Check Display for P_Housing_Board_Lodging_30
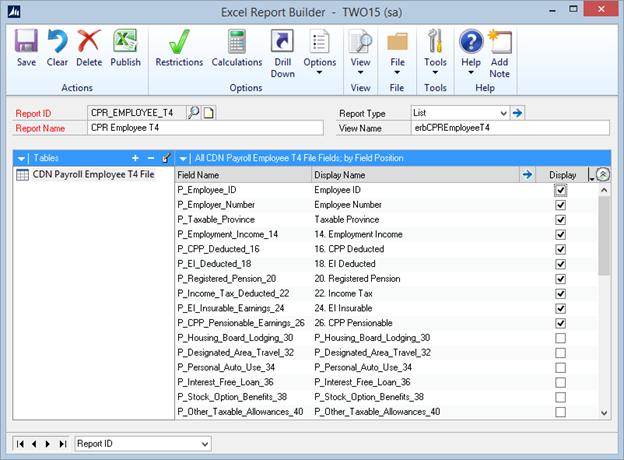The image size is (624, 460). pyautogui.click(x=560, y=338)
